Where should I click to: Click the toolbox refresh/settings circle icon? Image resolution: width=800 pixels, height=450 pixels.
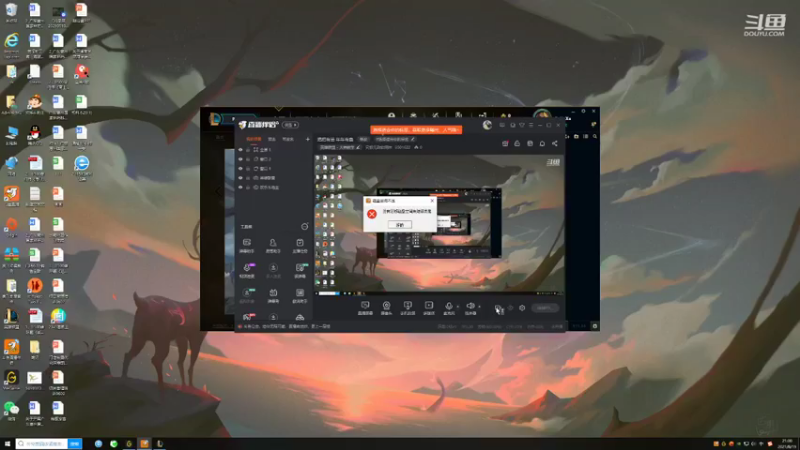[x=305, y=226]
